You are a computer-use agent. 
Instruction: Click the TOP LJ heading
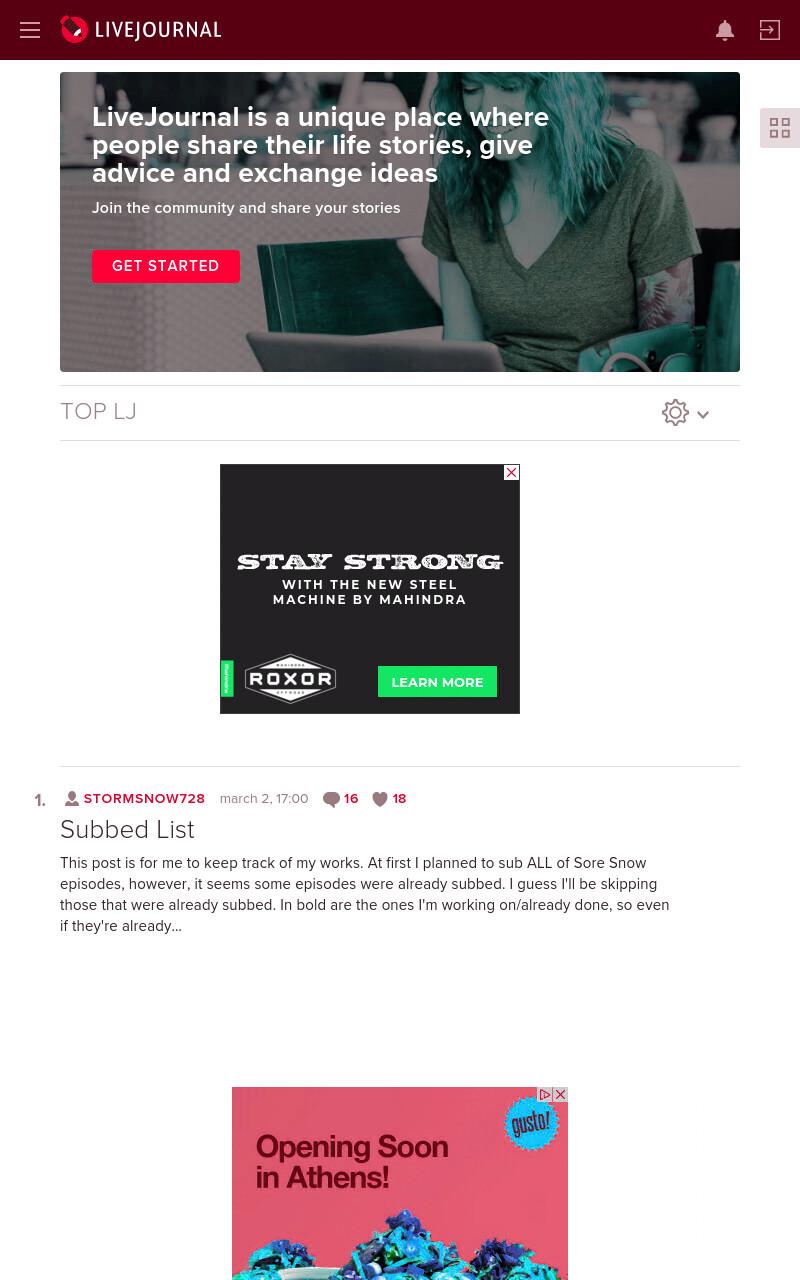pyautogui.click(x=98, y=412)
